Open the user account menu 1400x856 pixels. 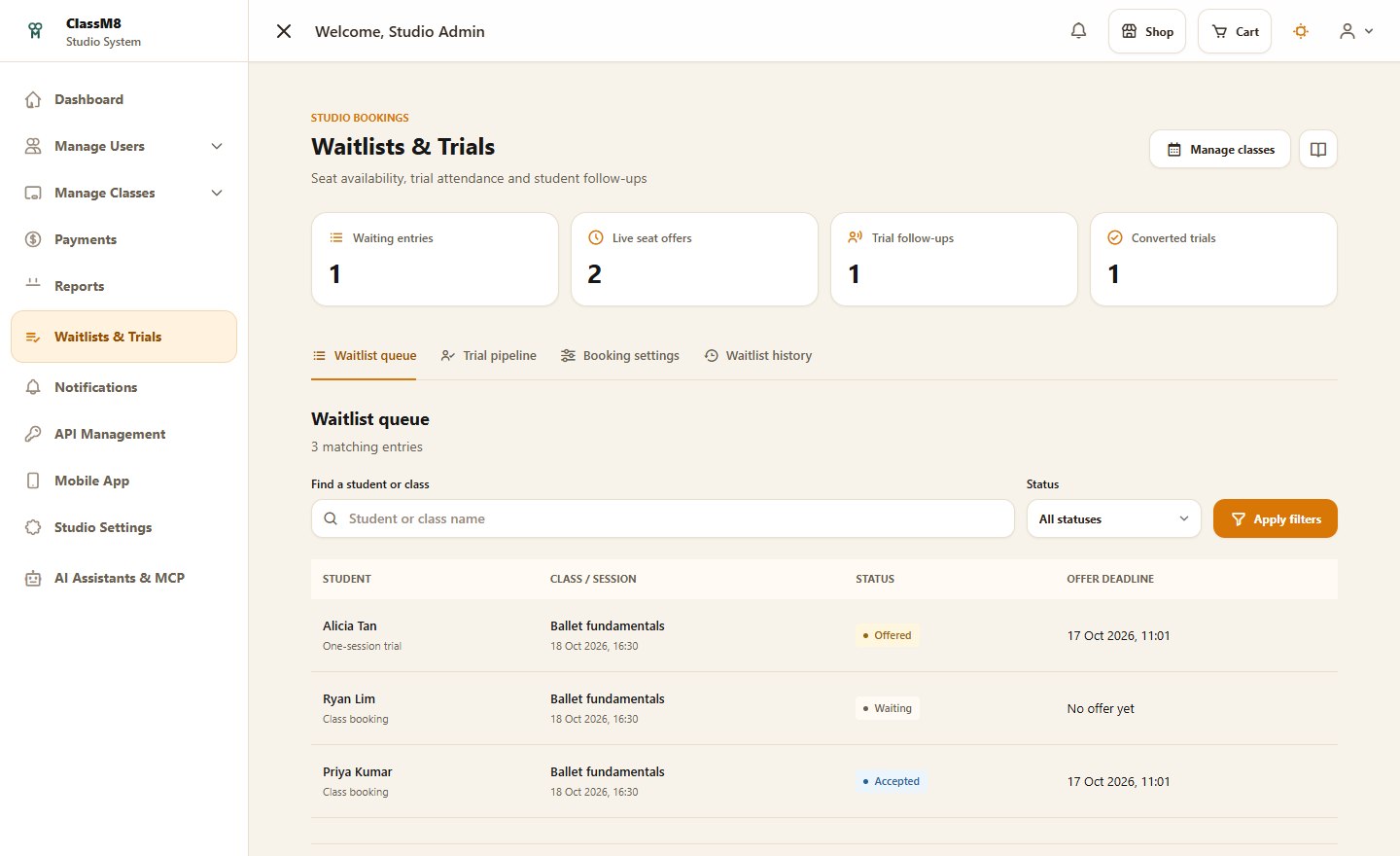point(1356,31)
